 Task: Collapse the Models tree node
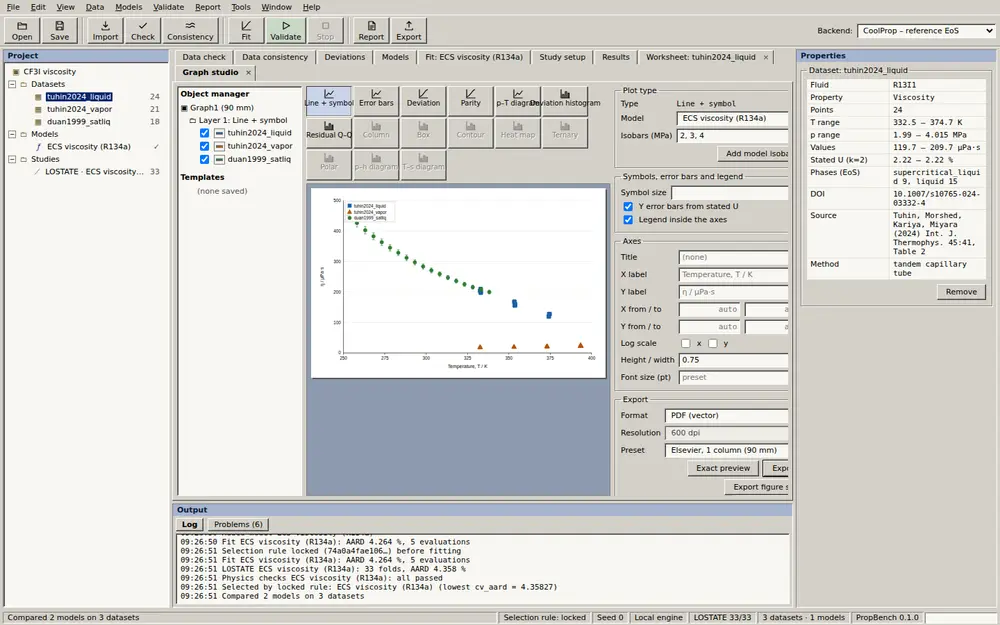click(12, 135)
